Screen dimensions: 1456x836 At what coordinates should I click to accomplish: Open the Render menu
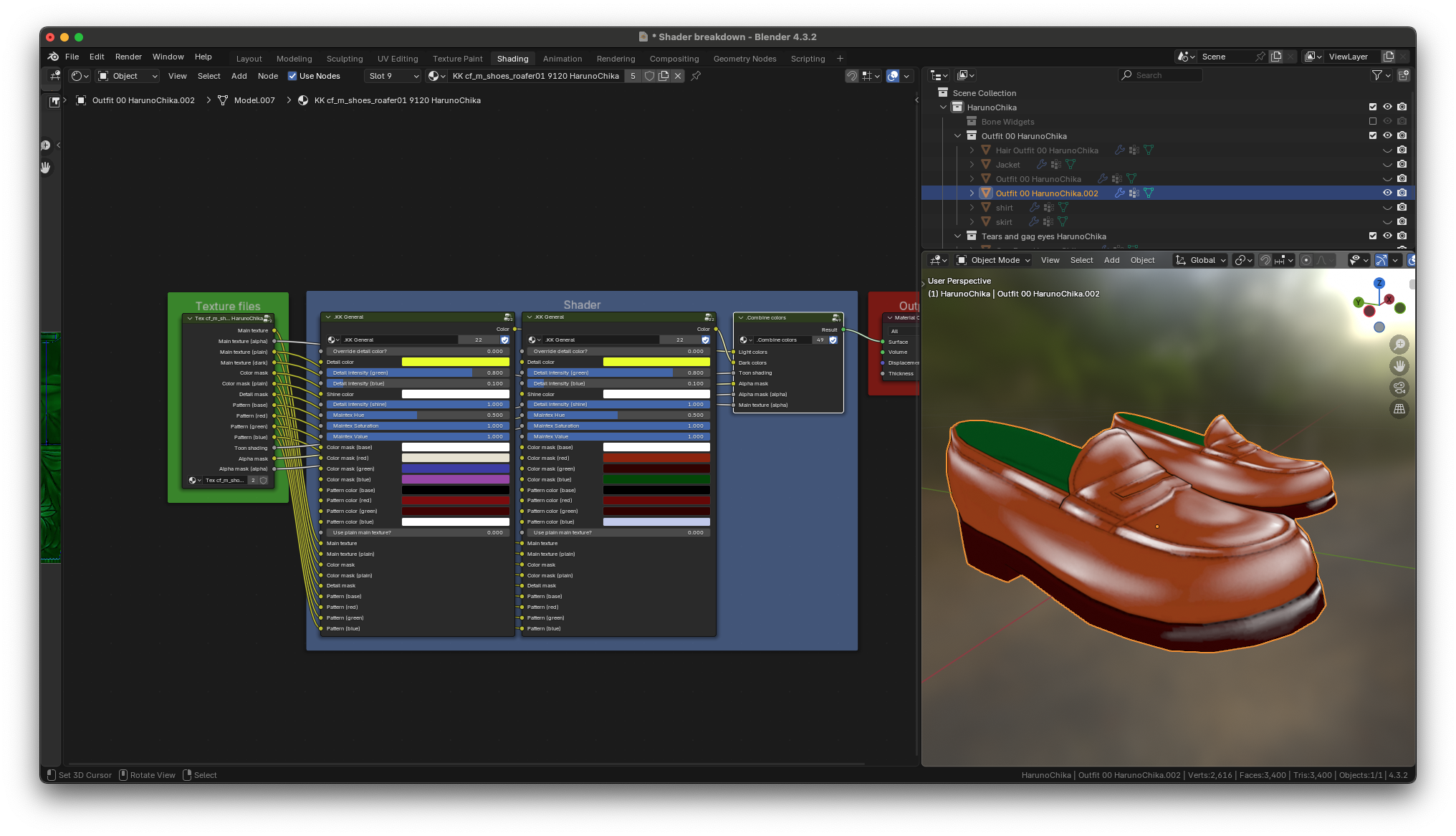pyautogui.click(x=128, y=57)
